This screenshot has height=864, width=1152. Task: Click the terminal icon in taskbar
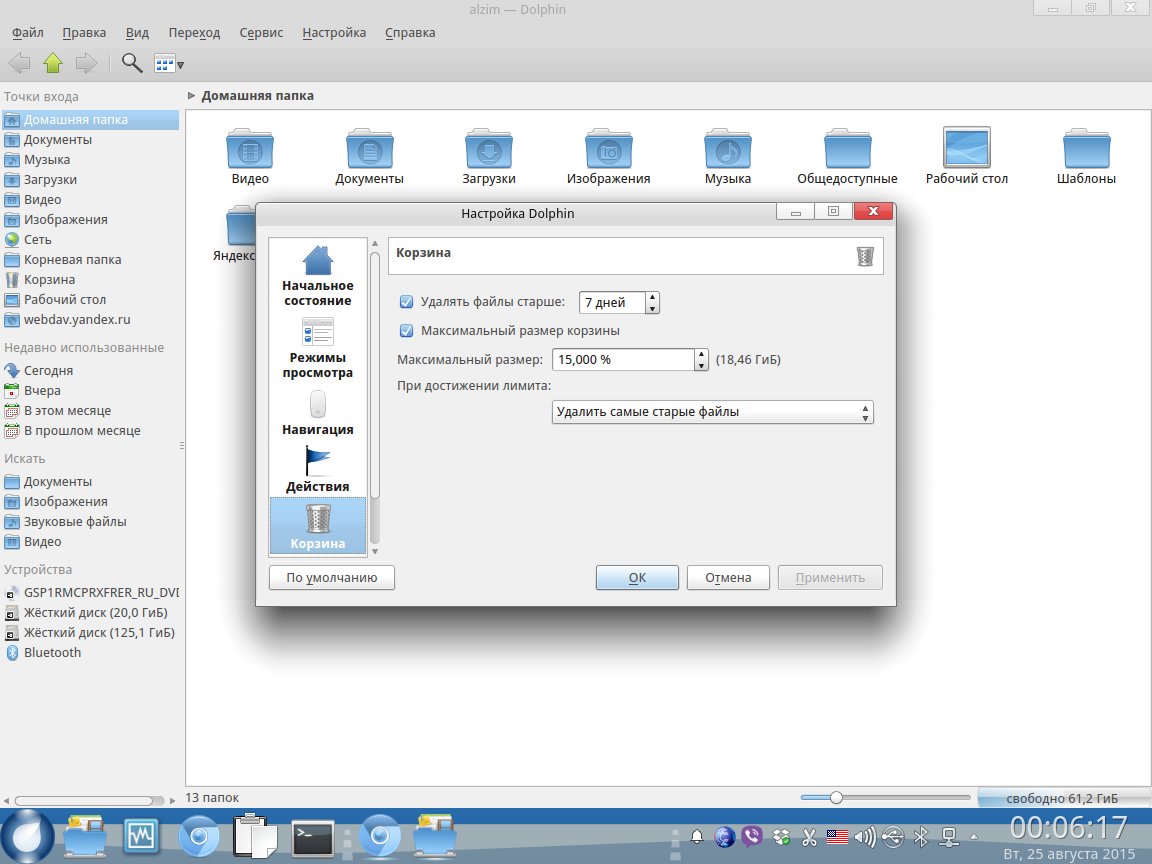(x=312, y=835)
